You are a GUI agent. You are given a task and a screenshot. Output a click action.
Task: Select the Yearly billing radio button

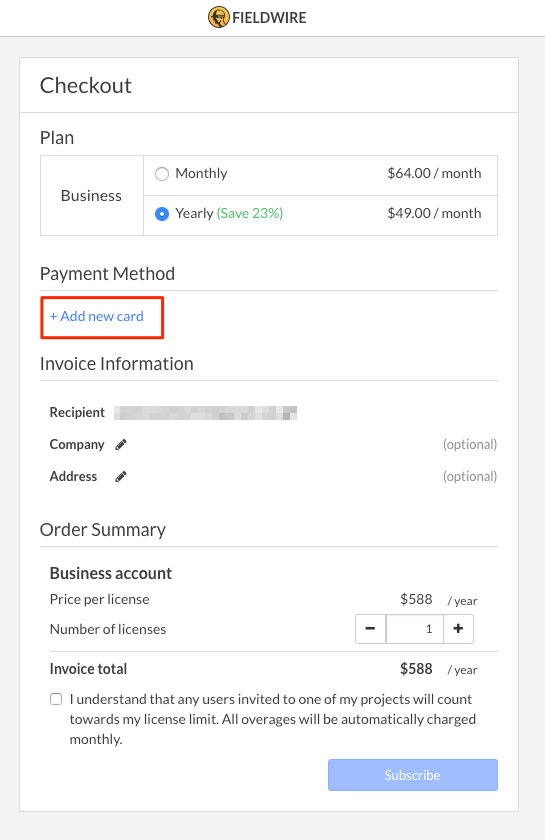pyautogui.click(x=162, y=214)
